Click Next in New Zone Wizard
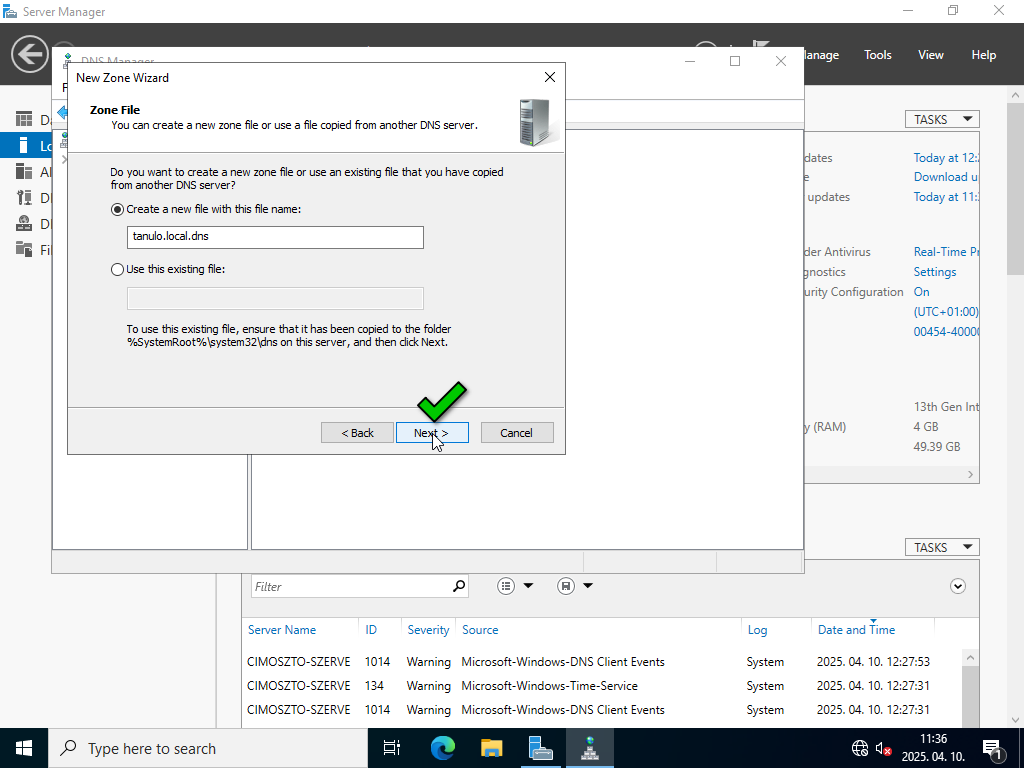This screenshot has height=768, width=1024. point(432,433)
